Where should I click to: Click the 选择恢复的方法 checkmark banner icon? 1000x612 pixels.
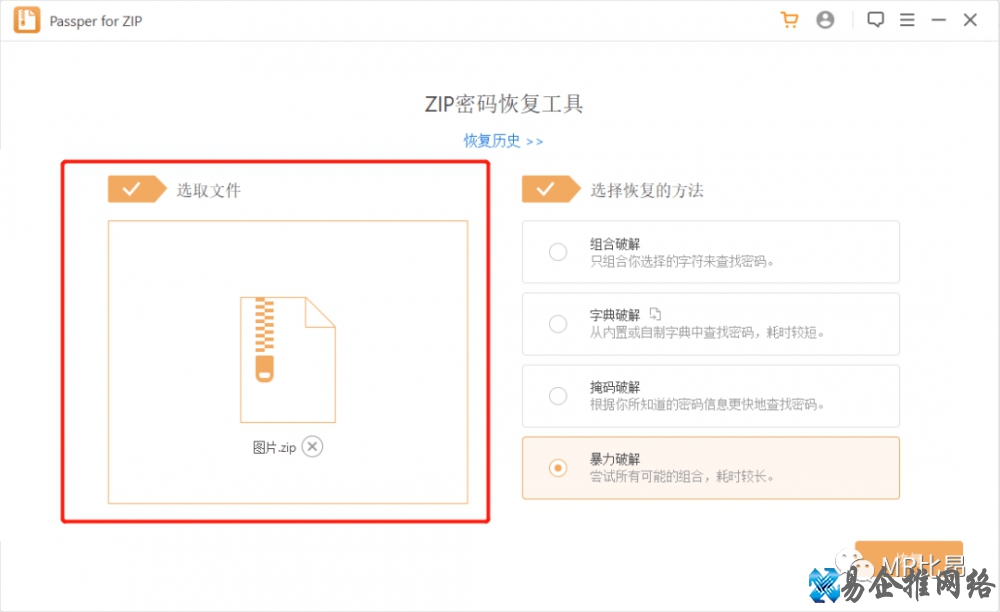click(x=551, y=188)
